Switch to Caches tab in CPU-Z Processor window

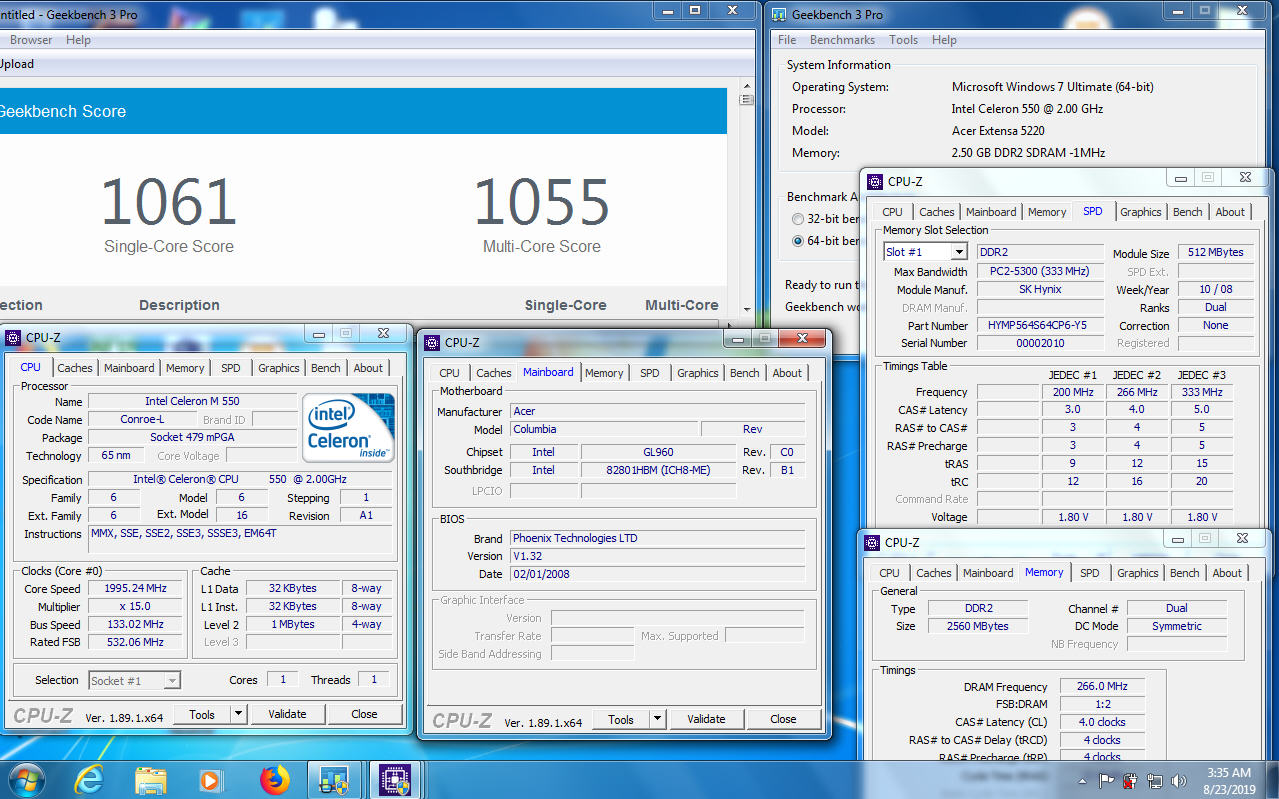75,368
